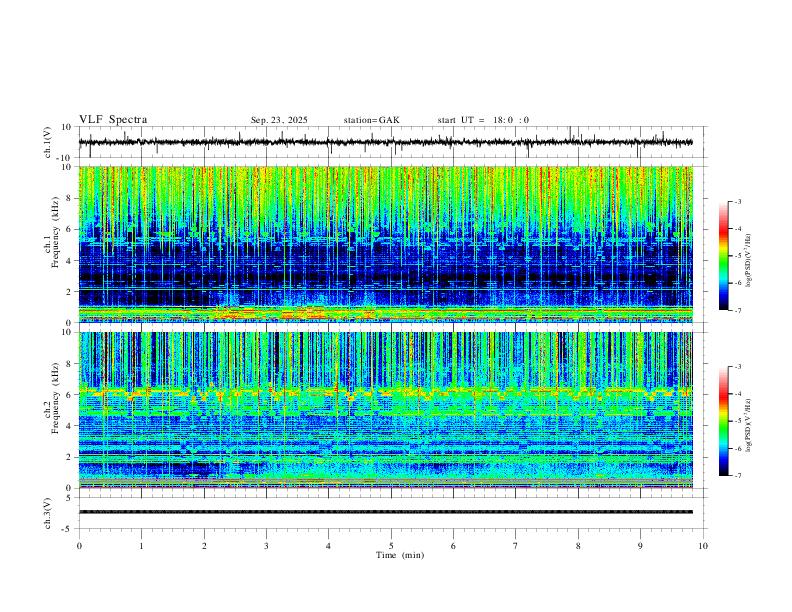Click the "-3" tick on ch.1 colorbar
The width and height of the screenshot is (792, 612).
pos(737,202)
